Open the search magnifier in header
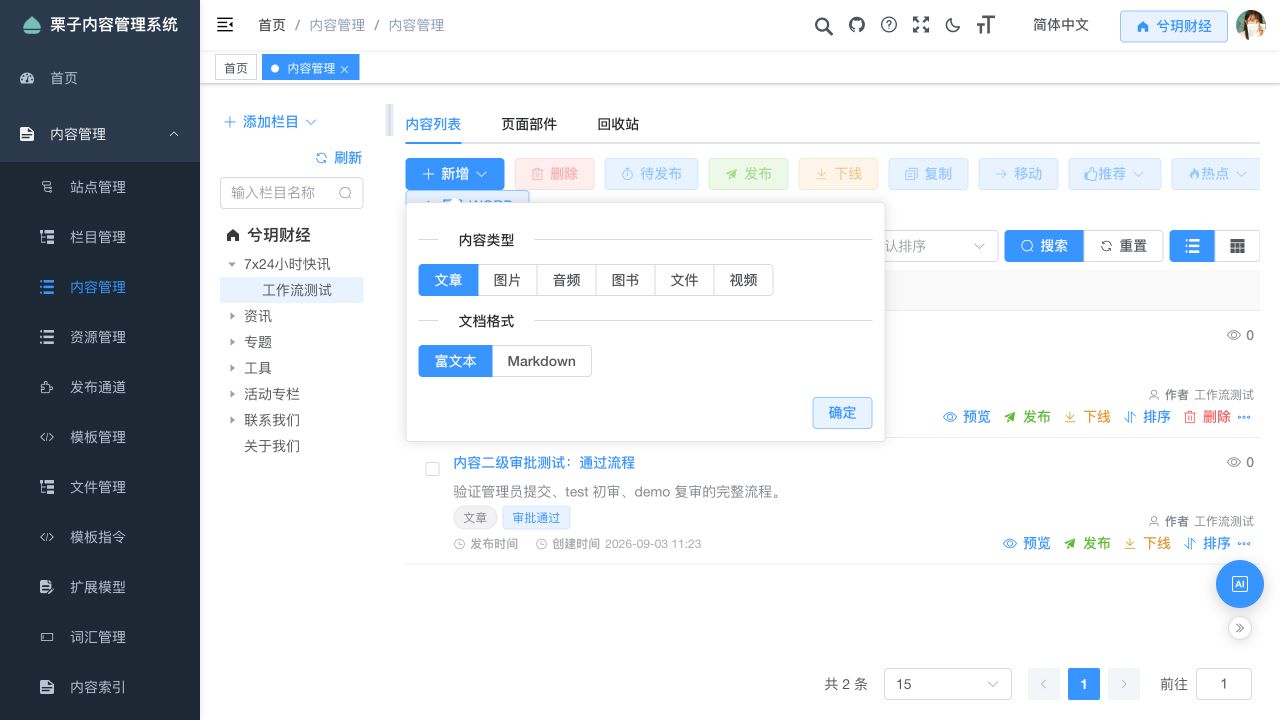This screenshot has height=720, width=1280. coord(823,26)
